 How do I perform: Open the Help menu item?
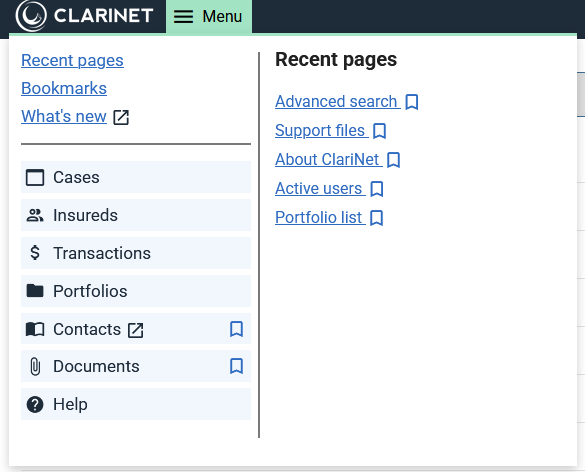(136, 404)
